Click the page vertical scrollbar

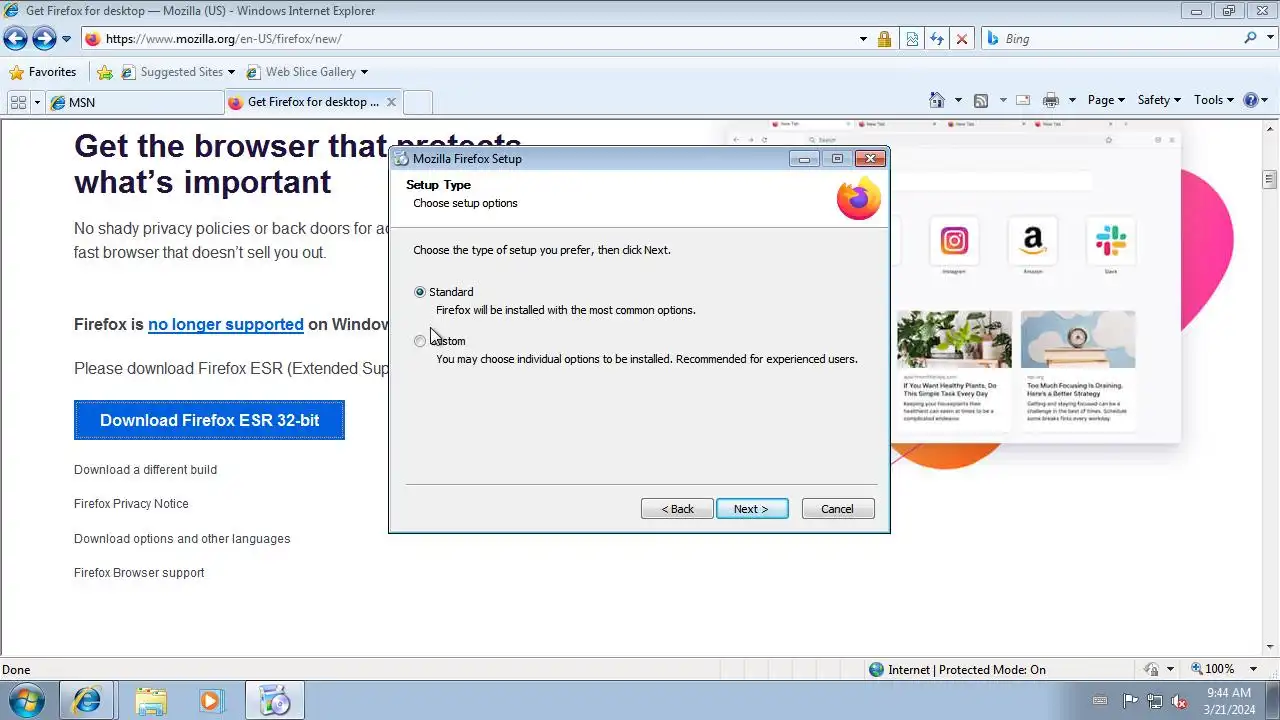[x=1270, y=387]
